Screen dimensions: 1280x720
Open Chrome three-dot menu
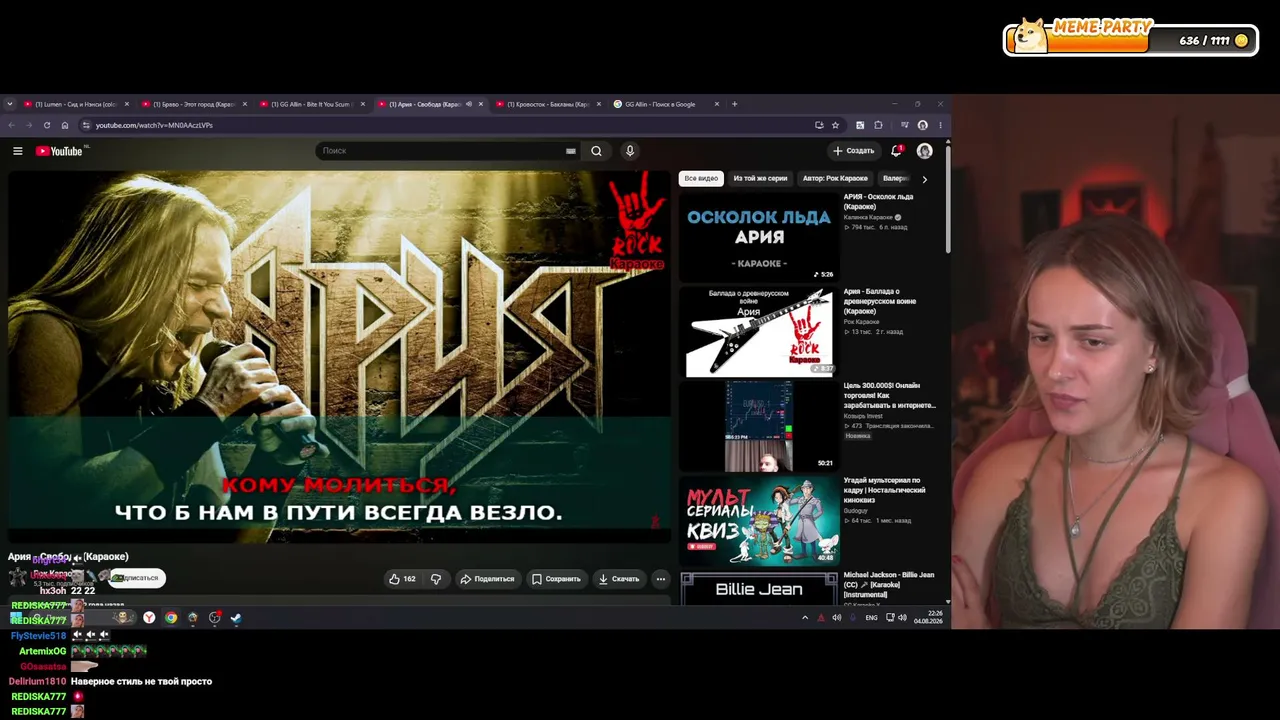point(940,125)
